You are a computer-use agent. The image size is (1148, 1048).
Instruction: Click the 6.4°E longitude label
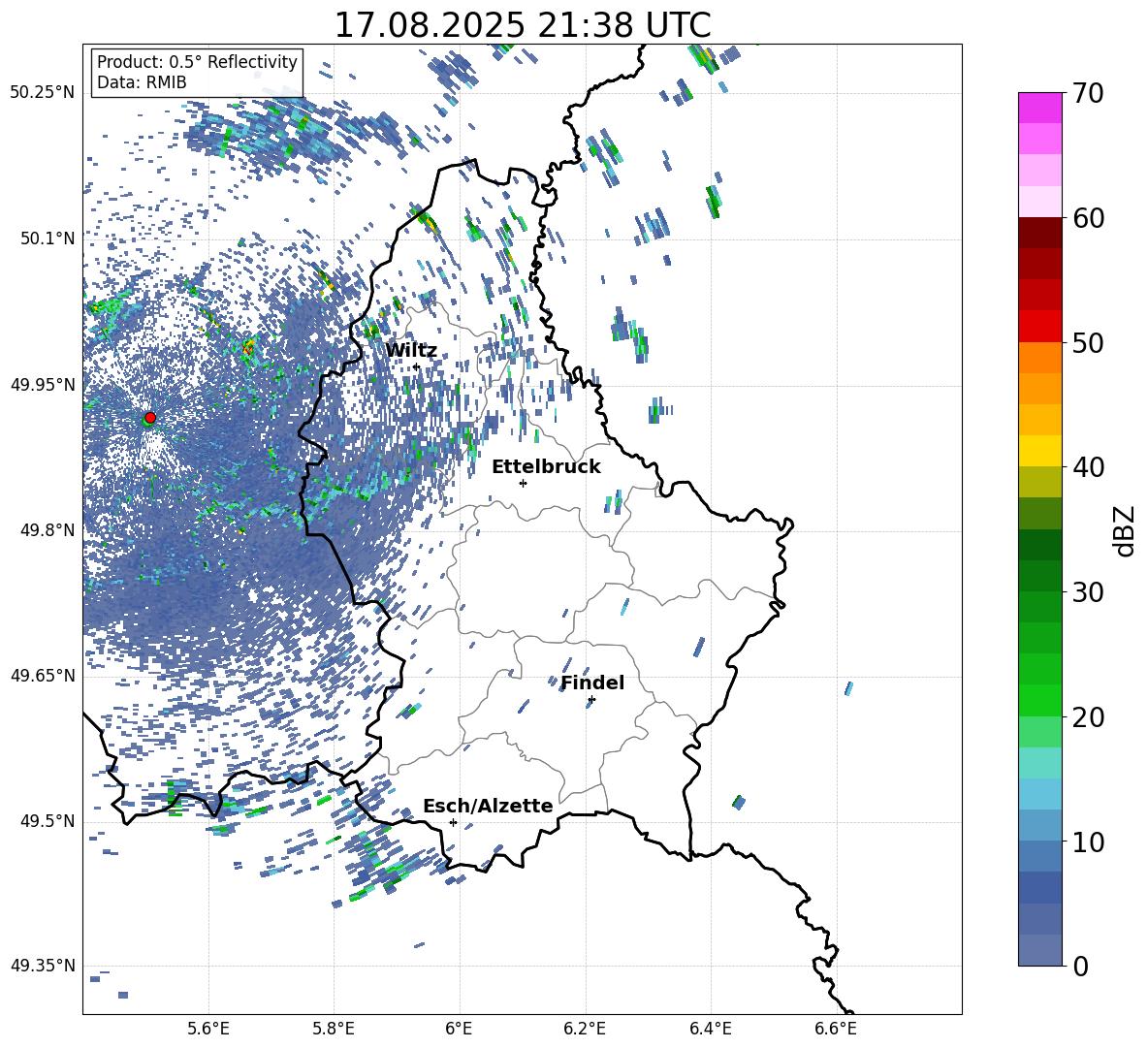click(x=710, y=1029)
